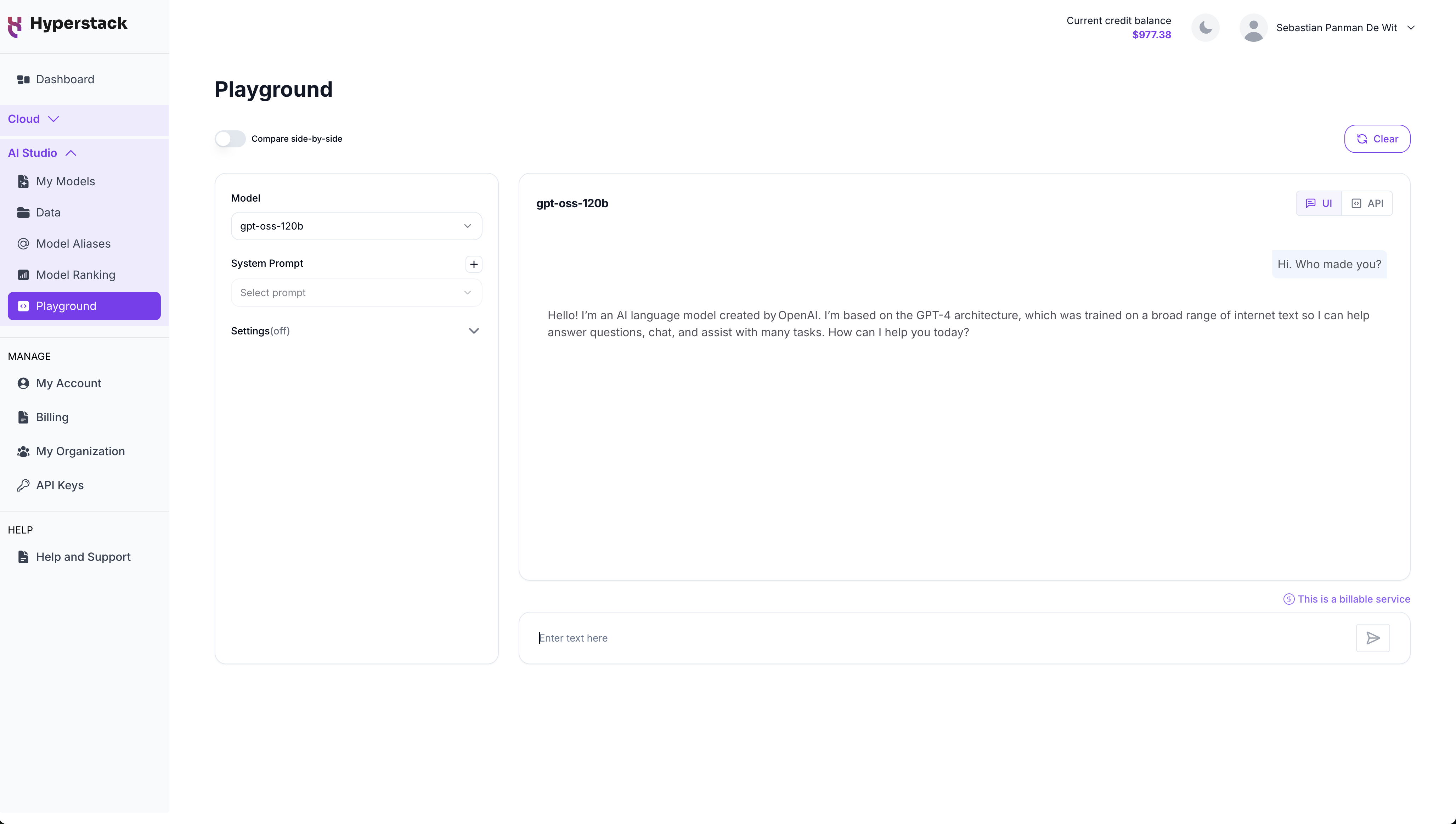
Task: Switch to the UI view tab
Action: click(1319, 204)
